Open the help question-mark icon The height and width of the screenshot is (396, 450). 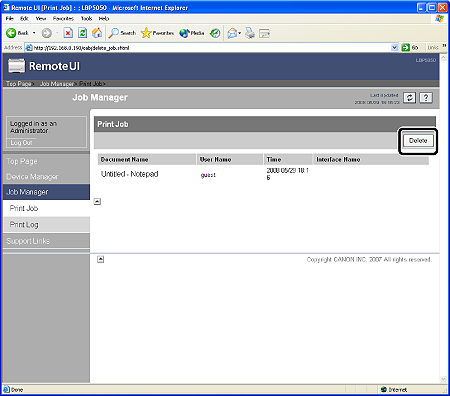pyautogui.click(x=426, y=98)
